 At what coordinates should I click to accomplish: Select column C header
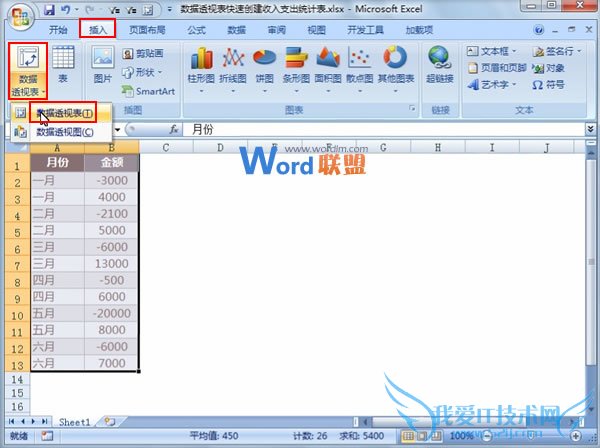[x=166, y=147]
